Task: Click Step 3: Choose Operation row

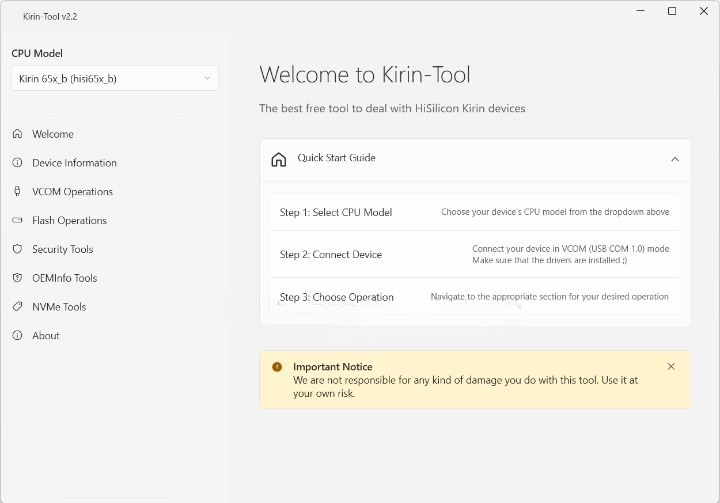Action: pyautogui.click(x=474, y=296)
